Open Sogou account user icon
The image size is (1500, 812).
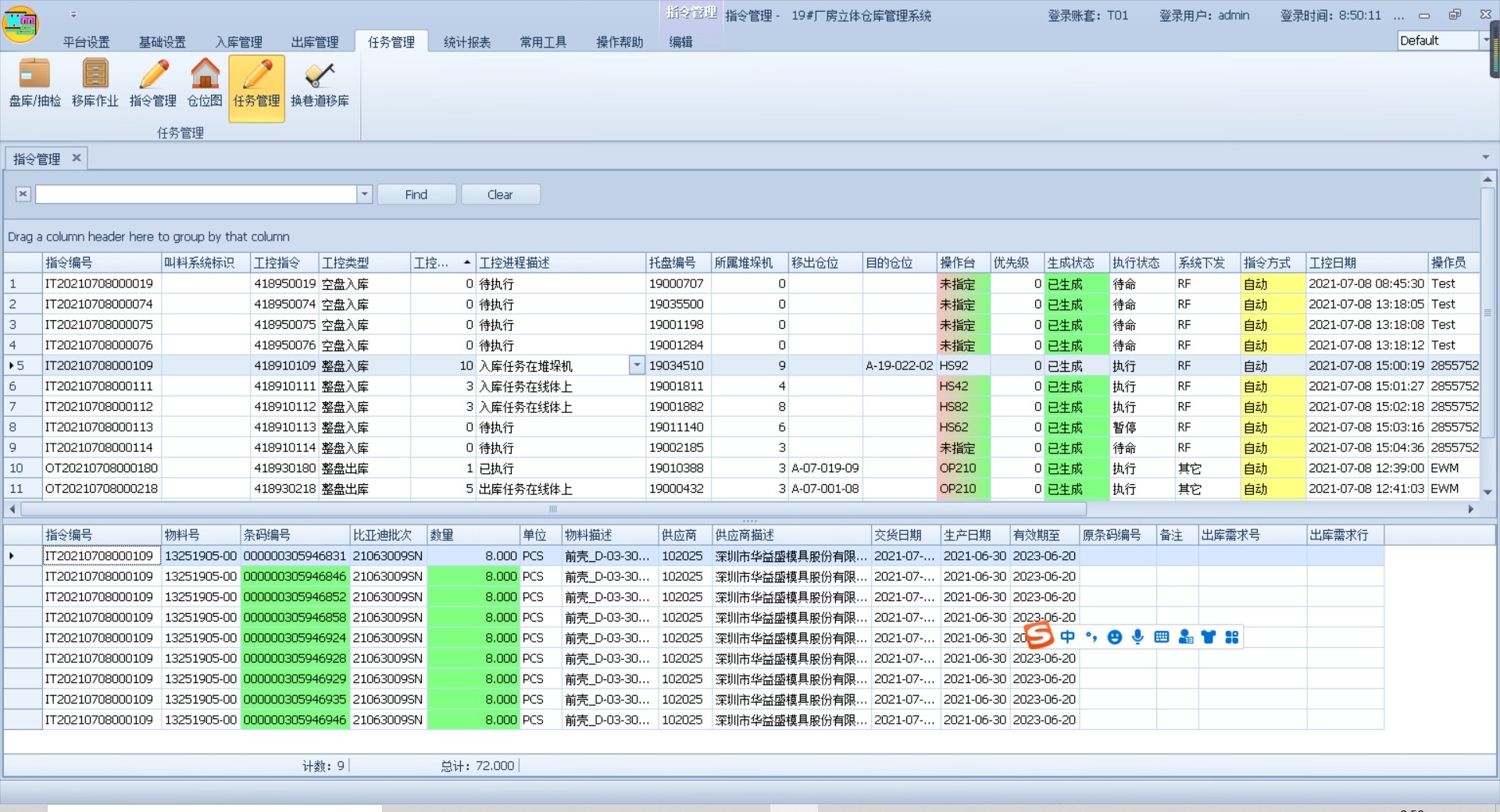click(1185, 637)
